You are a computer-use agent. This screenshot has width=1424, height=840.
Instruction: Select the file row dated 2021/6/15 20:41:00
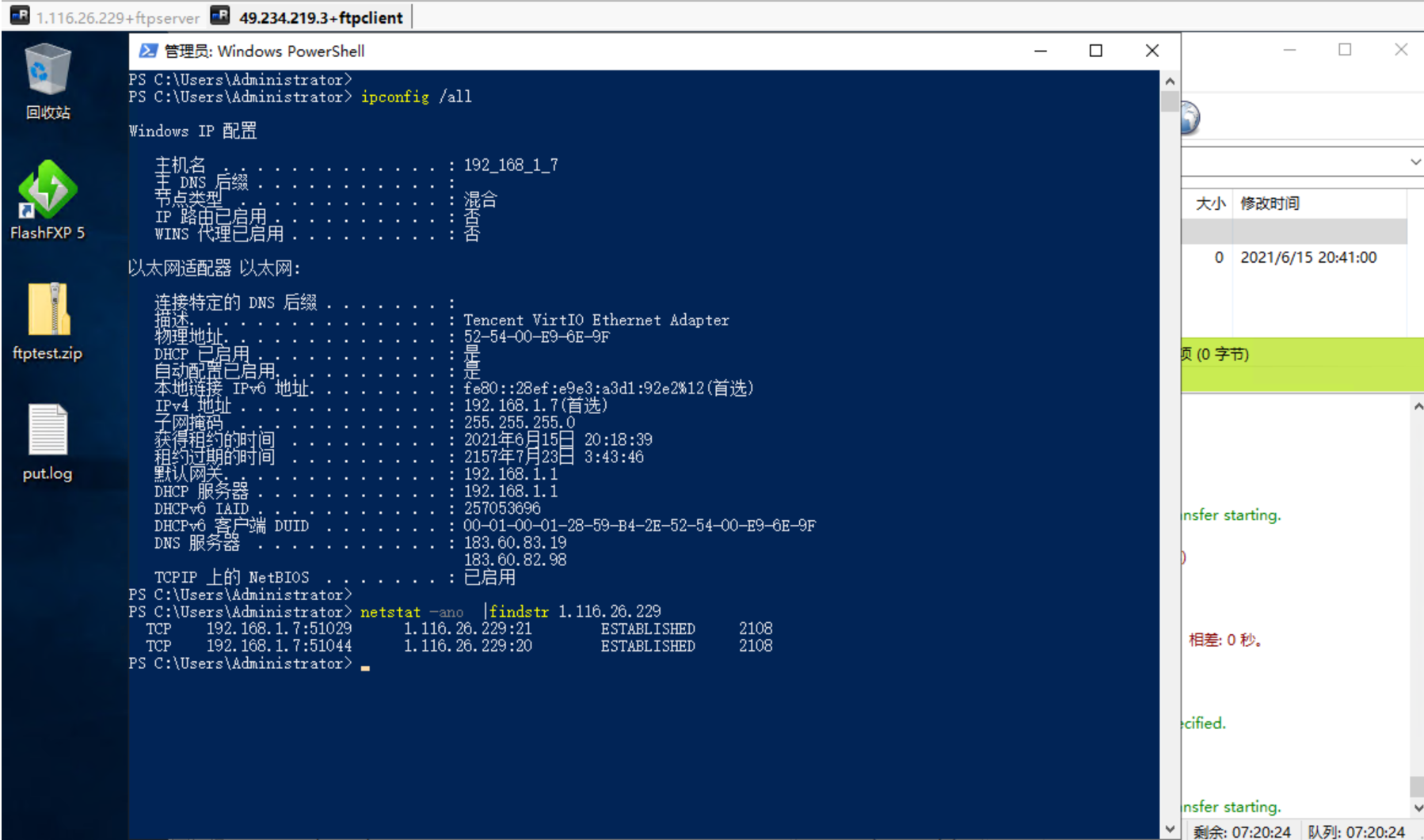1295,257
